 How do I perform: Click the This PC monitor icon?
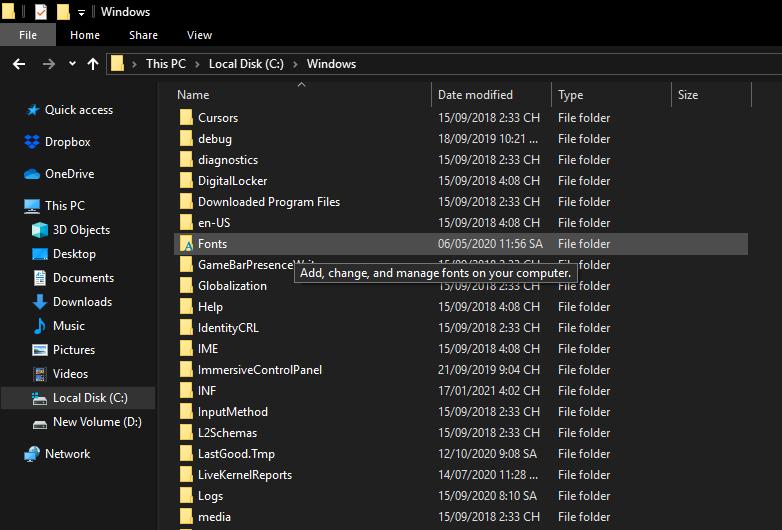point(32,206)
